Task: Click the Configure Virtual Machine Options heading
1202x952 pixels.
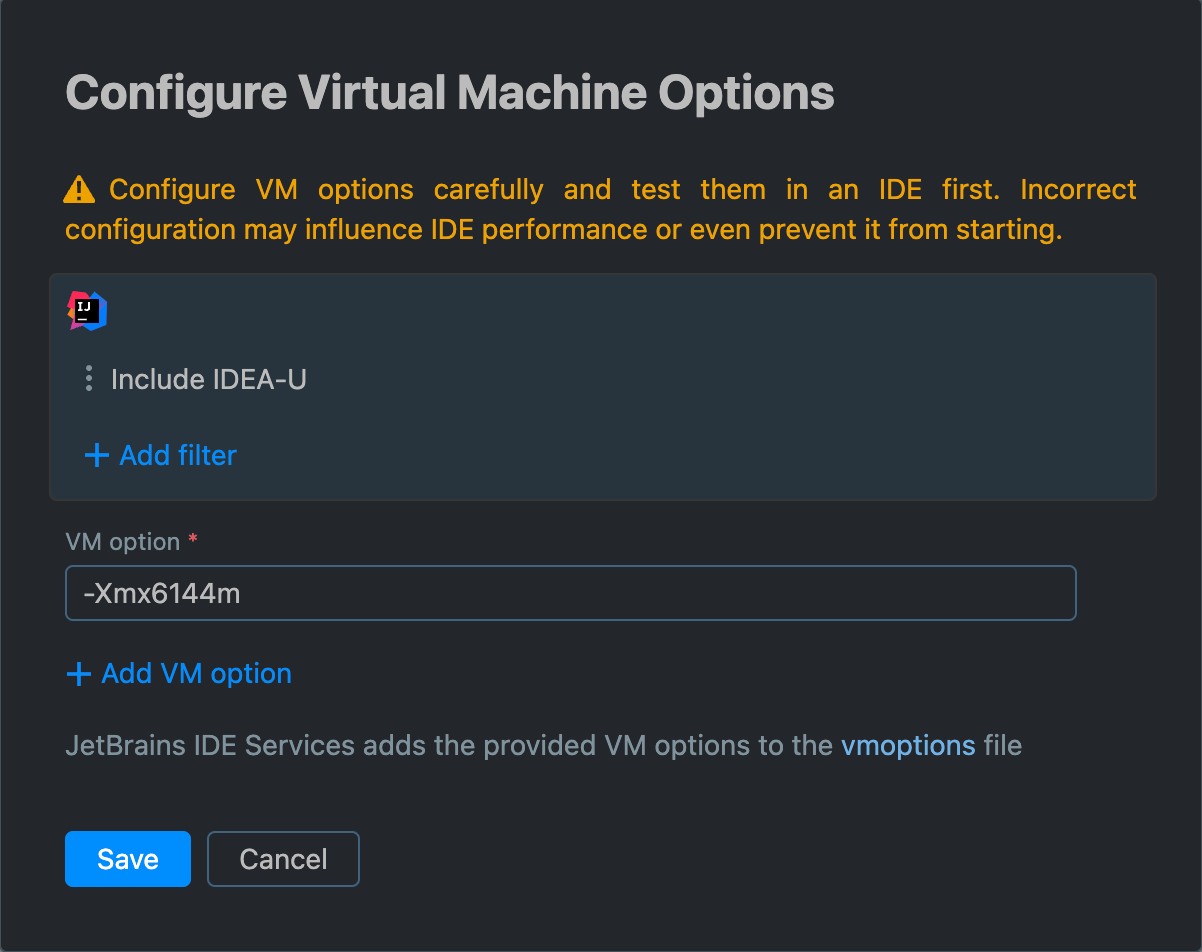Action: [x=449, y=92]
